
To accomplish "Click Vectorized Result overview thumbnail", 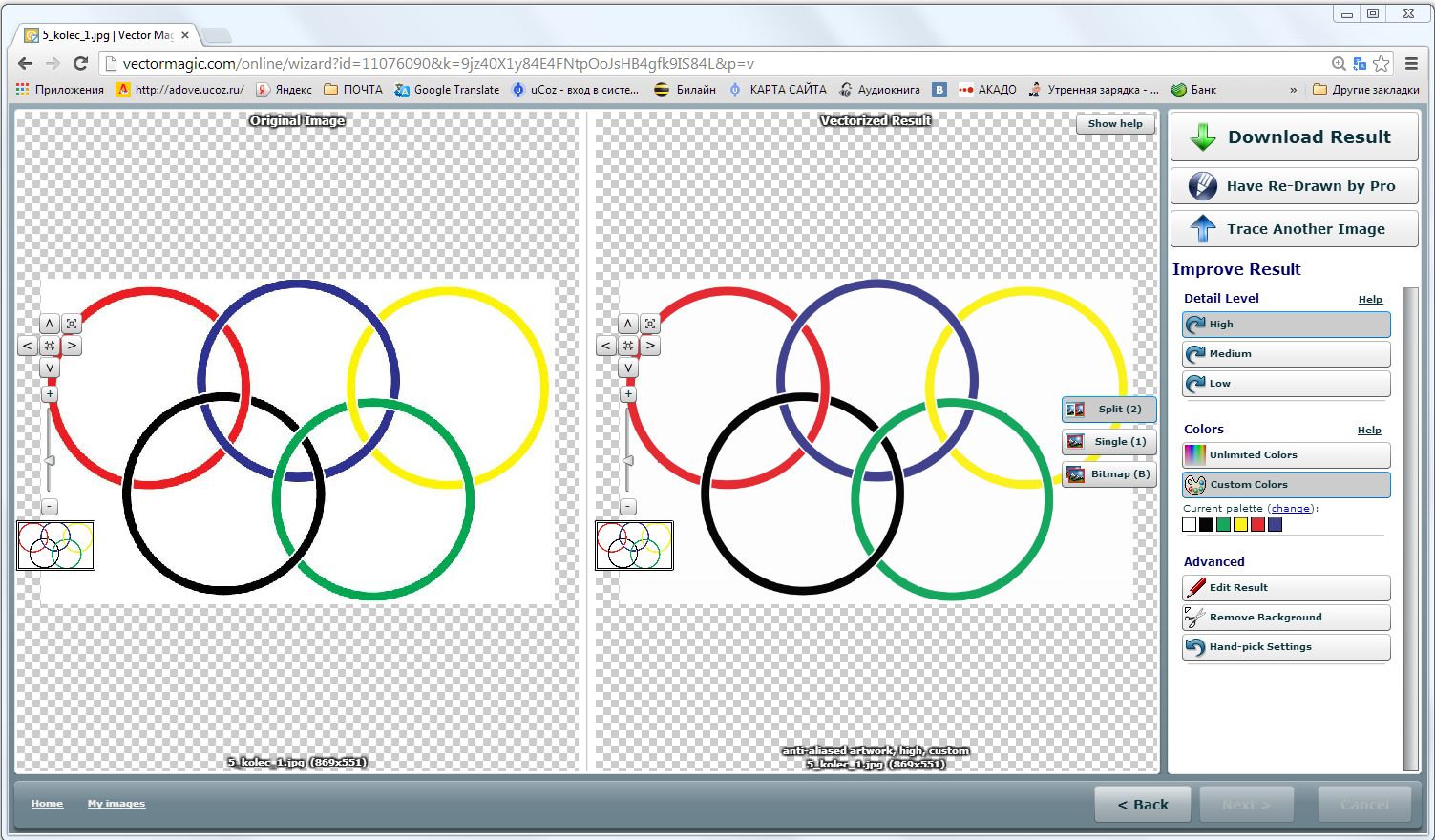I will (x=634, y=545).
